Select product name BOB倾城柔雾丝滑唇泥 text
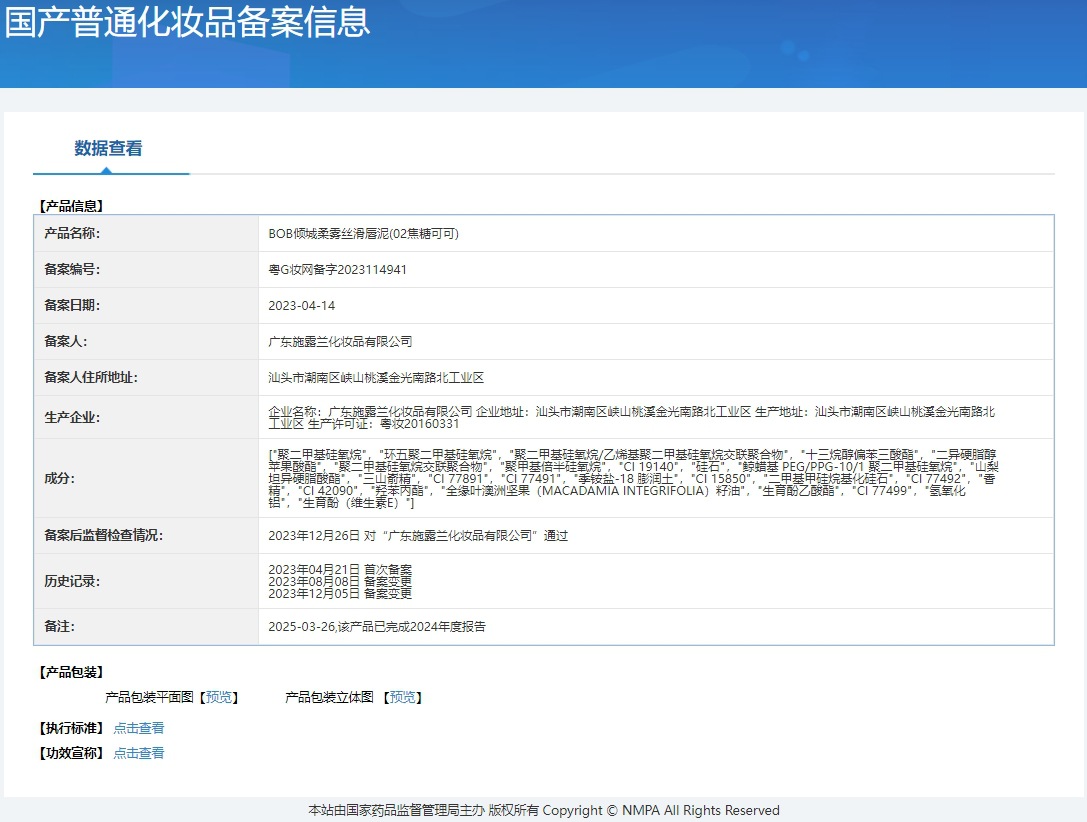This screenshot has height=822, width=1087. tap(363, 234)
